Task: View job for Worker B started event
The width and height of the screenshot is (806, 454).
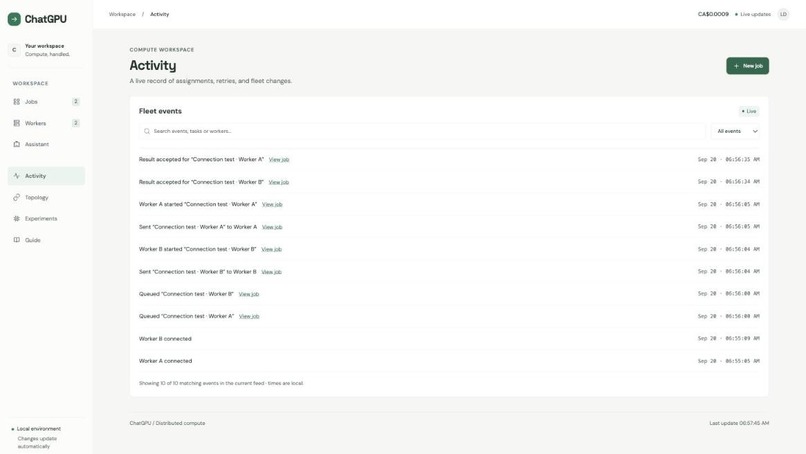Action: coord(271,249)
